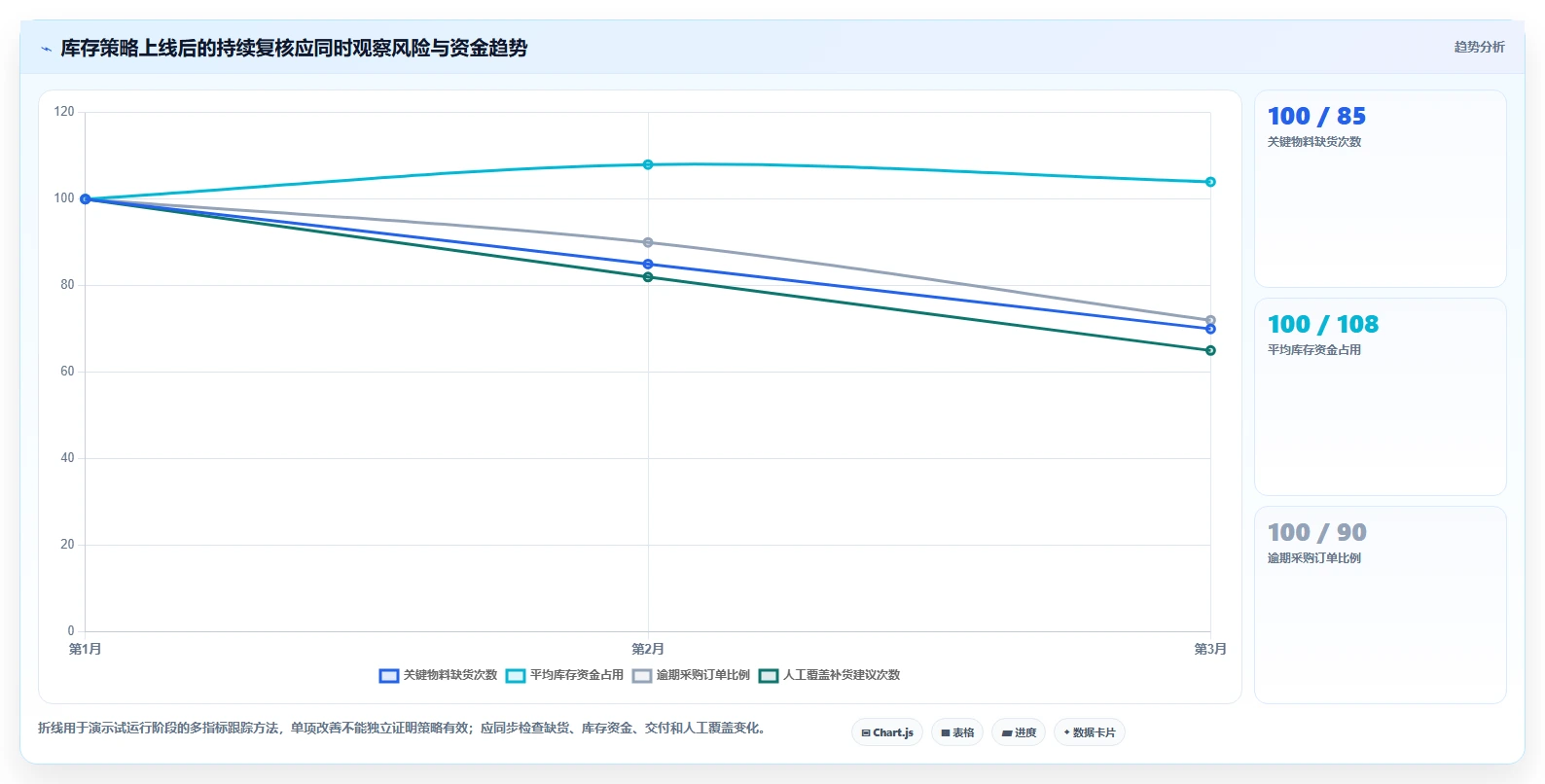Click the gray data point at 第3月
This screenshot has width=1545, height=784.
1210,320
